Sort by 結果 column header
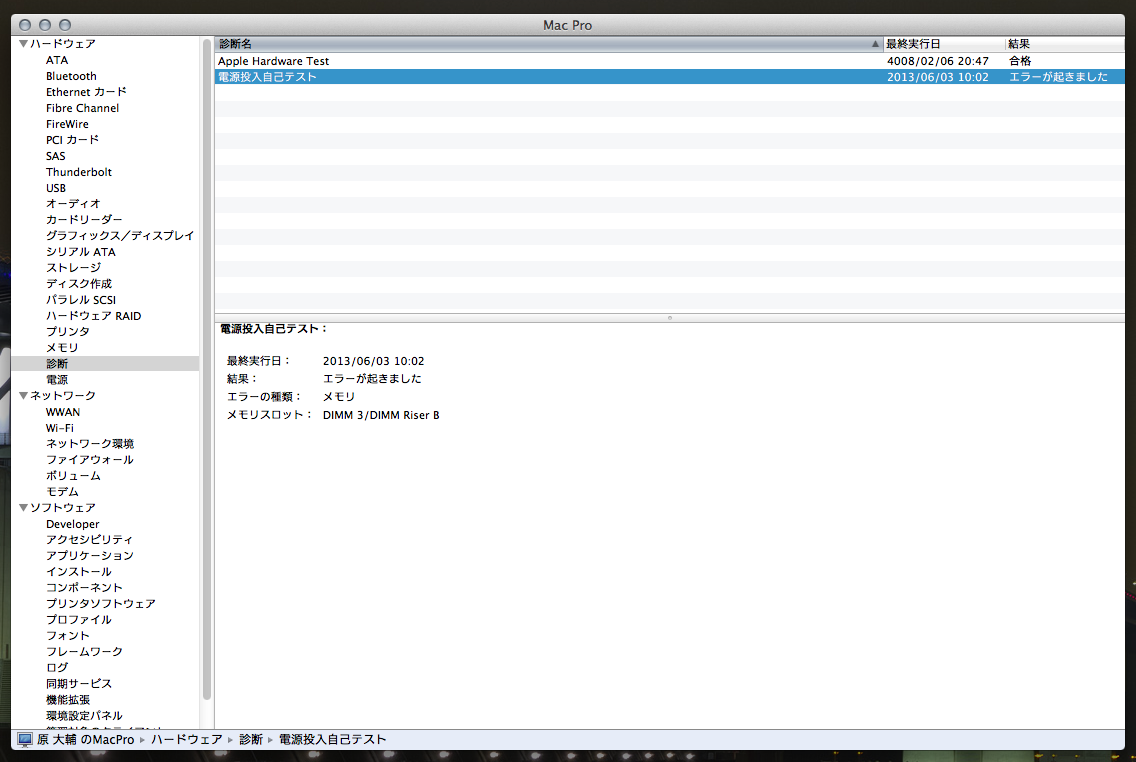The height and width of the screenshot is (762, 1136). (1065, 44)
